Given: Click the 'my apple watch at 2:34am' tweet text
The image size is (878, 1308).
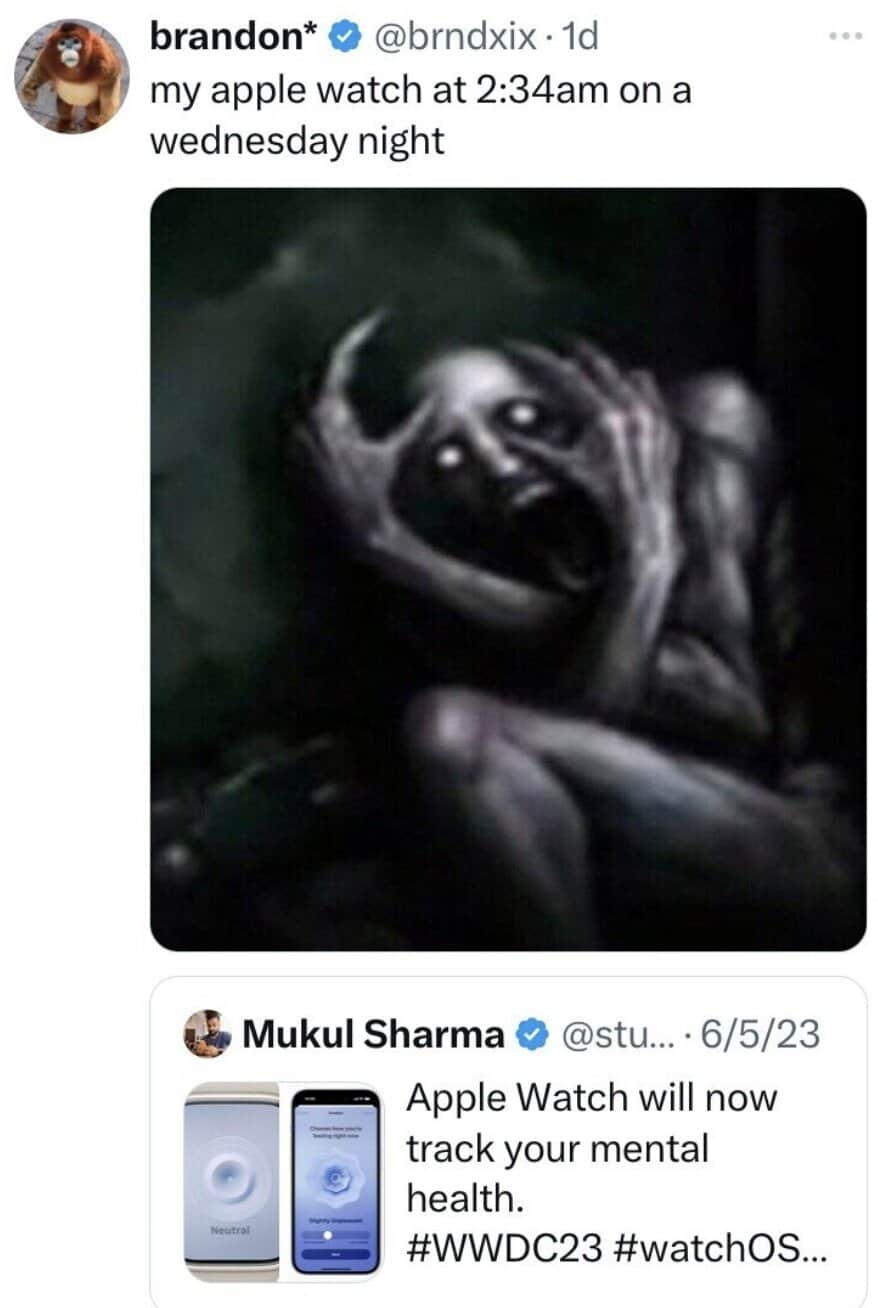Looking at the screenshot, I should [x=420, y=91].
